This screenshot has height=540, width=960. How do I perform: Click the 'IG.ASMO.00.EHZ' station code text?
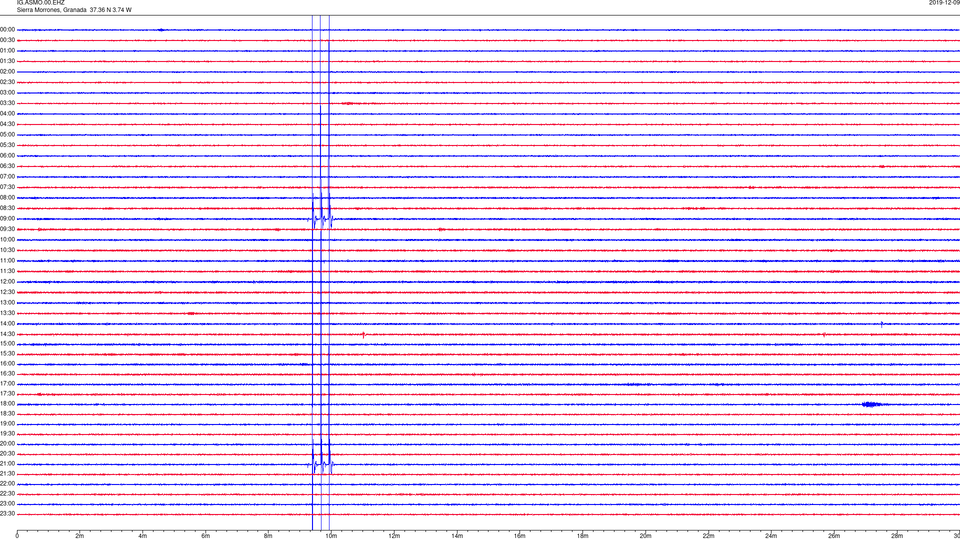(x=40, y=3)
